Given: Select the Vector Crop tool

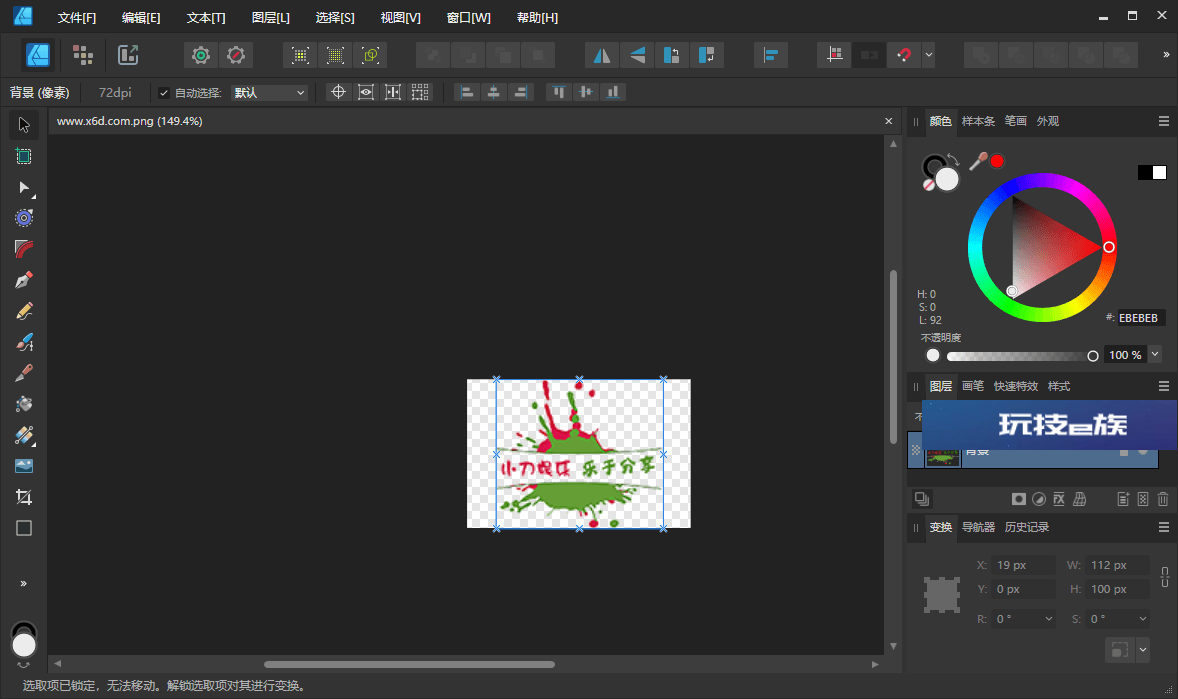Looking at the screenshot, I should click(24, 497).
